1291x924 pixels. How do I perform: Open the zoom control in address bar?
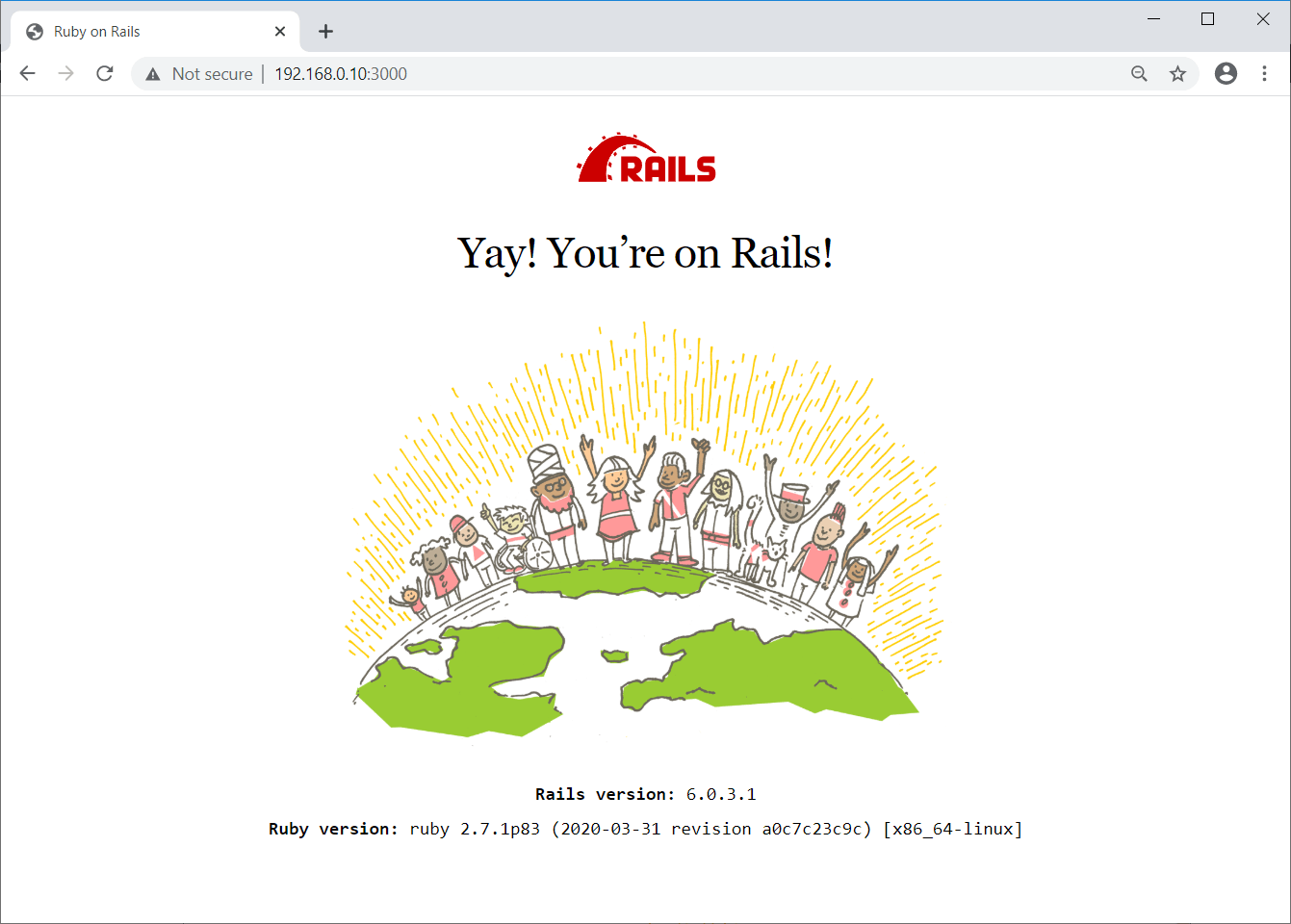tap(1139, 74)
